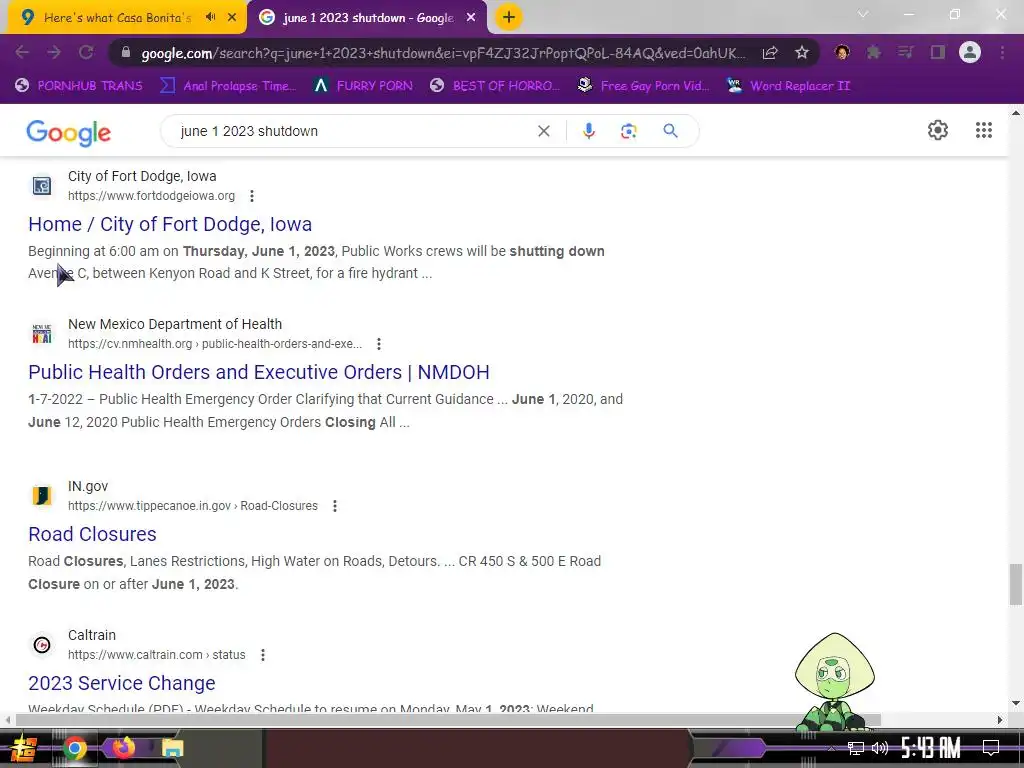Open Chrome three-dot main menu
The height and width of the screenshot is (768, 1024).
1002,52
